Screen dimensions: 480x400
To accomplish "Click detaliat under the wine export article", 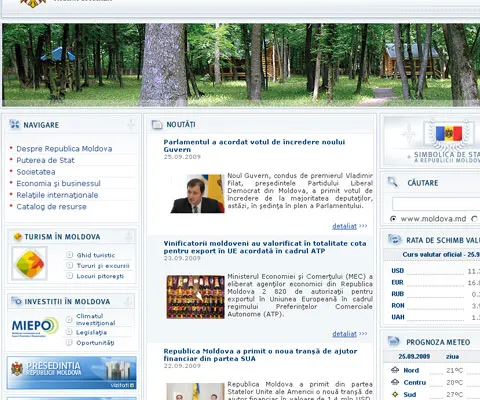I will click(x=344, y=334).
